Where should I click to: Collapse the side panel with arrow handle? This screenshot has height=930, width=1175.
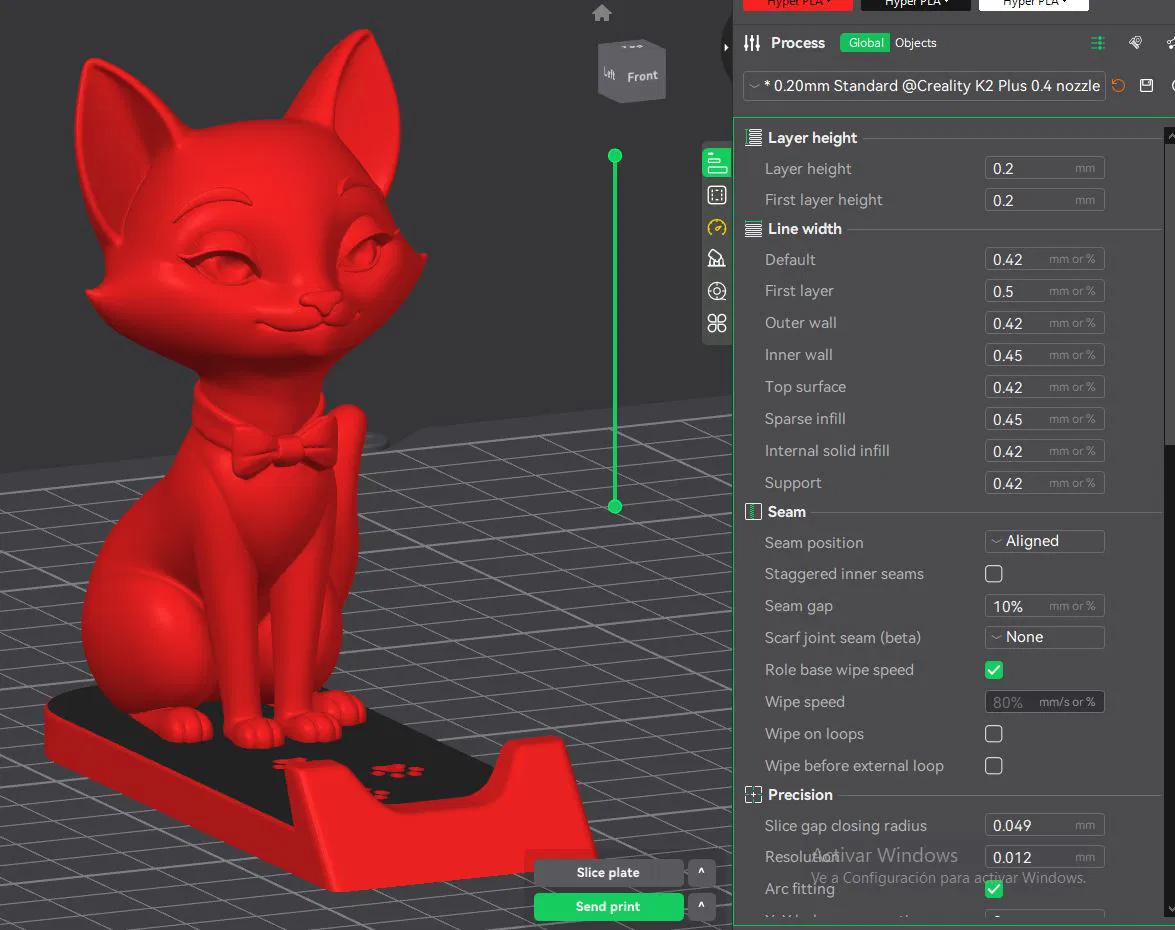click(x=725, y=47)
